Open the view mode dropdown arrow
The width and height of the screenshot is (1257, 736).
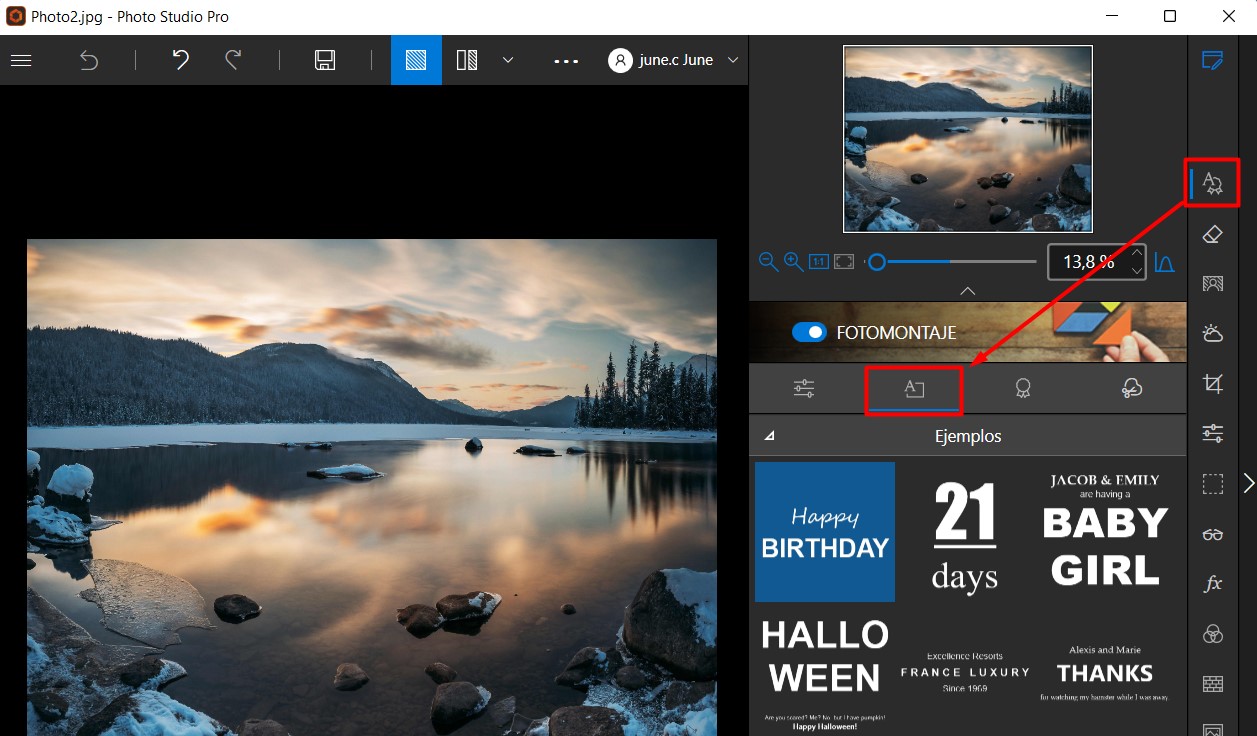point(508,60)
